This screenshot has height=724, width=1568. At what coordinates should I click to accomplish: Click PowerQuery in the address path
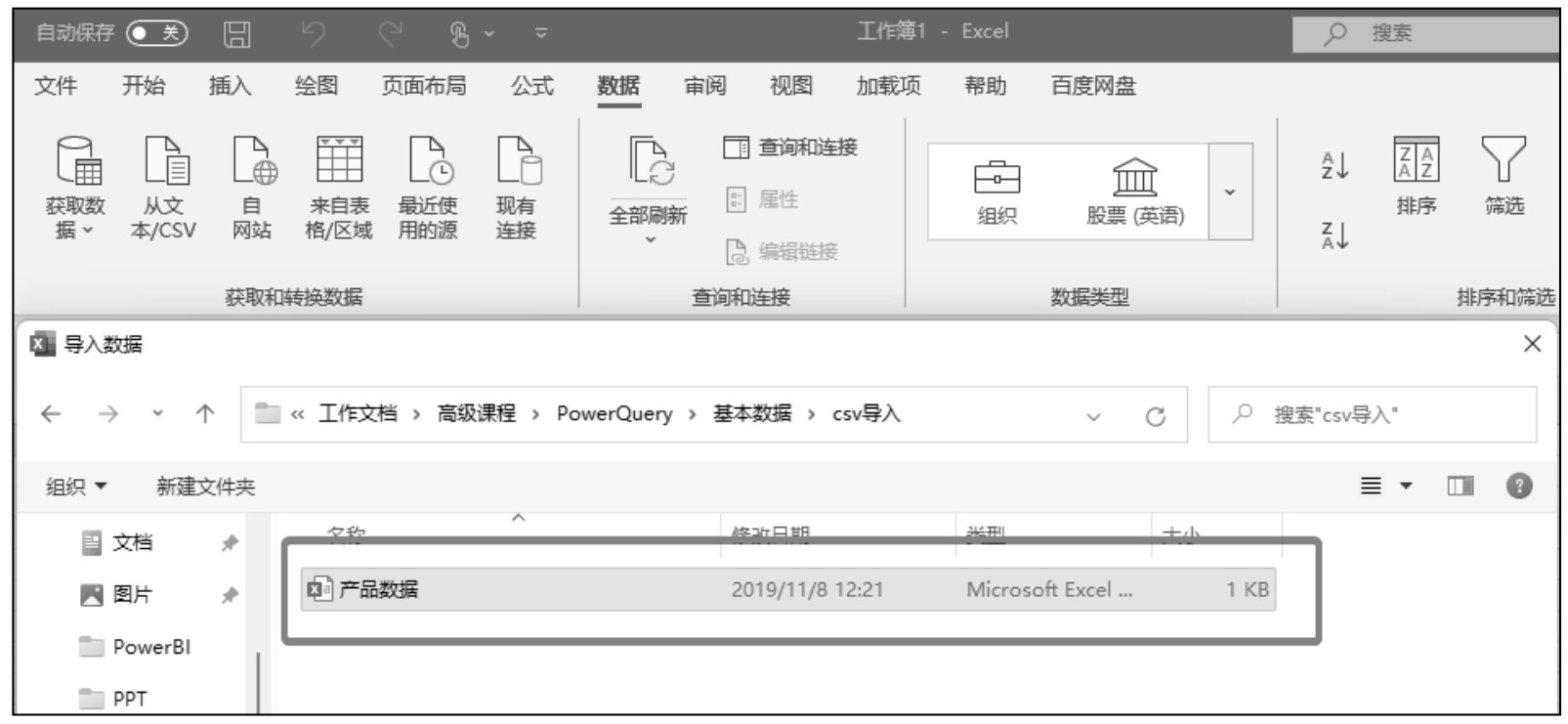614,414
